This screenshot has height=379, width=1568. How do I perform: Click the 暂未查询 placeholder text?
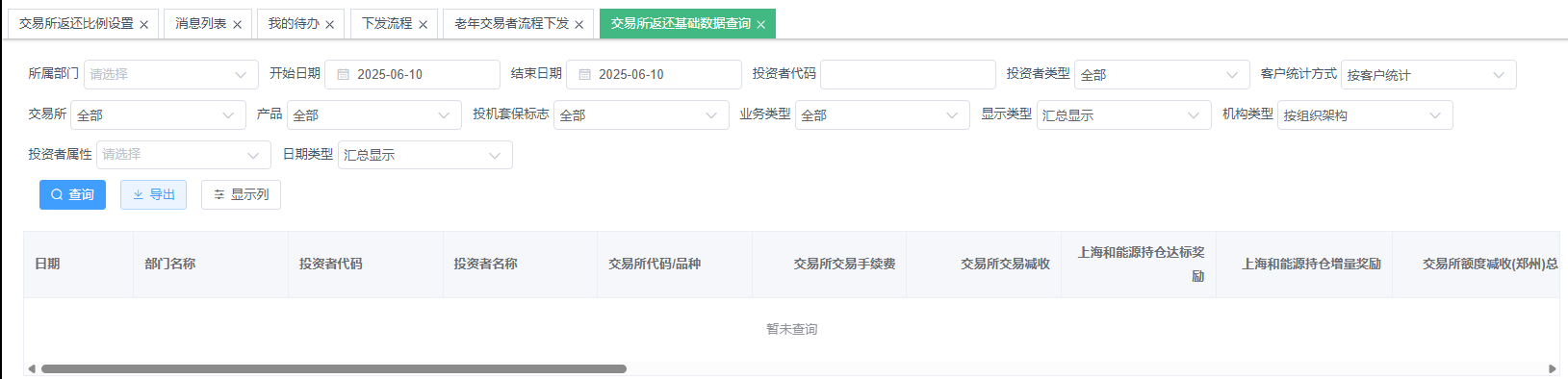pos(792,329)
